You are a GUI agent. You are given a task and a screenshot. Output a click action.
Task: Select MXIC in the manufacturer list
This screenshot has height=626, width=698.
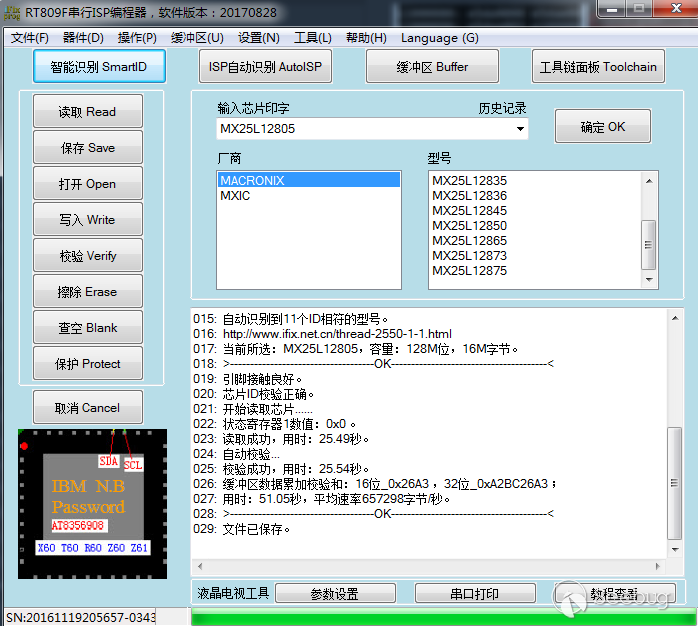tap(236, 196)
